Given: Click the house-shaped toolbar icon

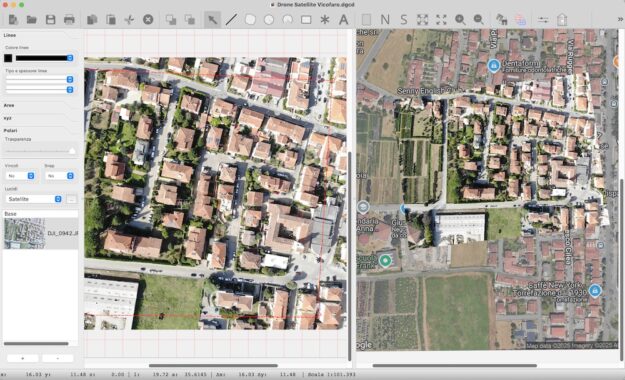Looking at the screenshot, I should [x=562, y=20].
